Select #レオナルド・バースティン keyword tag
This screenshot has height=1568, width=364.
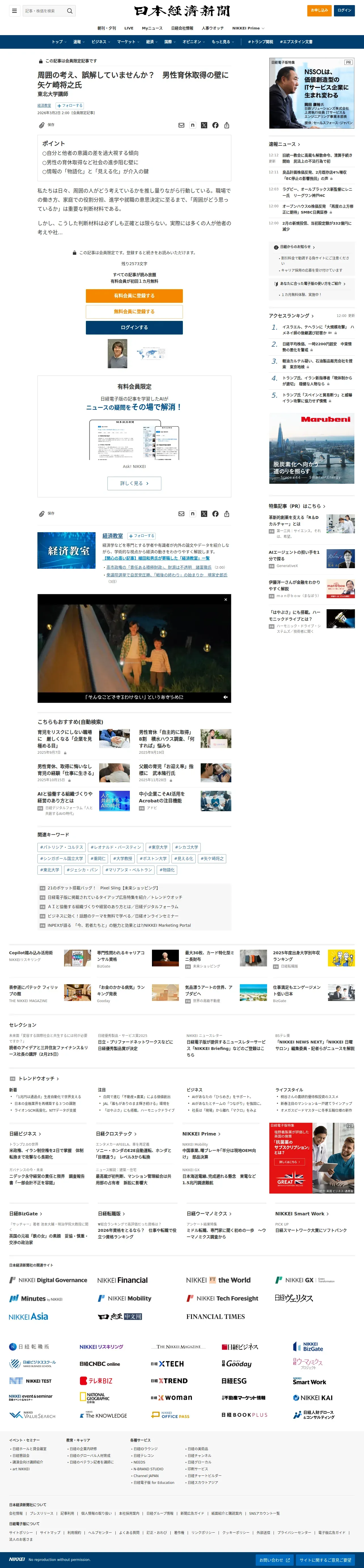[x=116, y=847]
